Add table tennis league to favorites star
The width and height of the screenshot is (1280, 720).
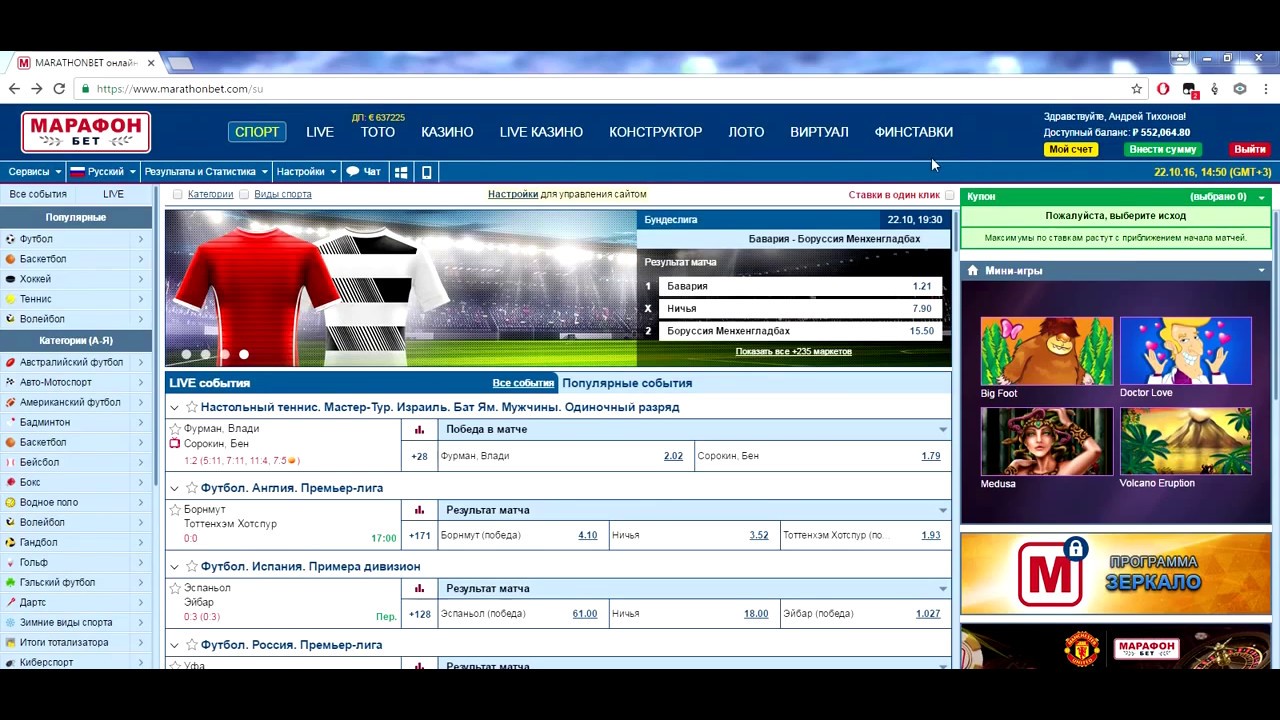point(191,407)
